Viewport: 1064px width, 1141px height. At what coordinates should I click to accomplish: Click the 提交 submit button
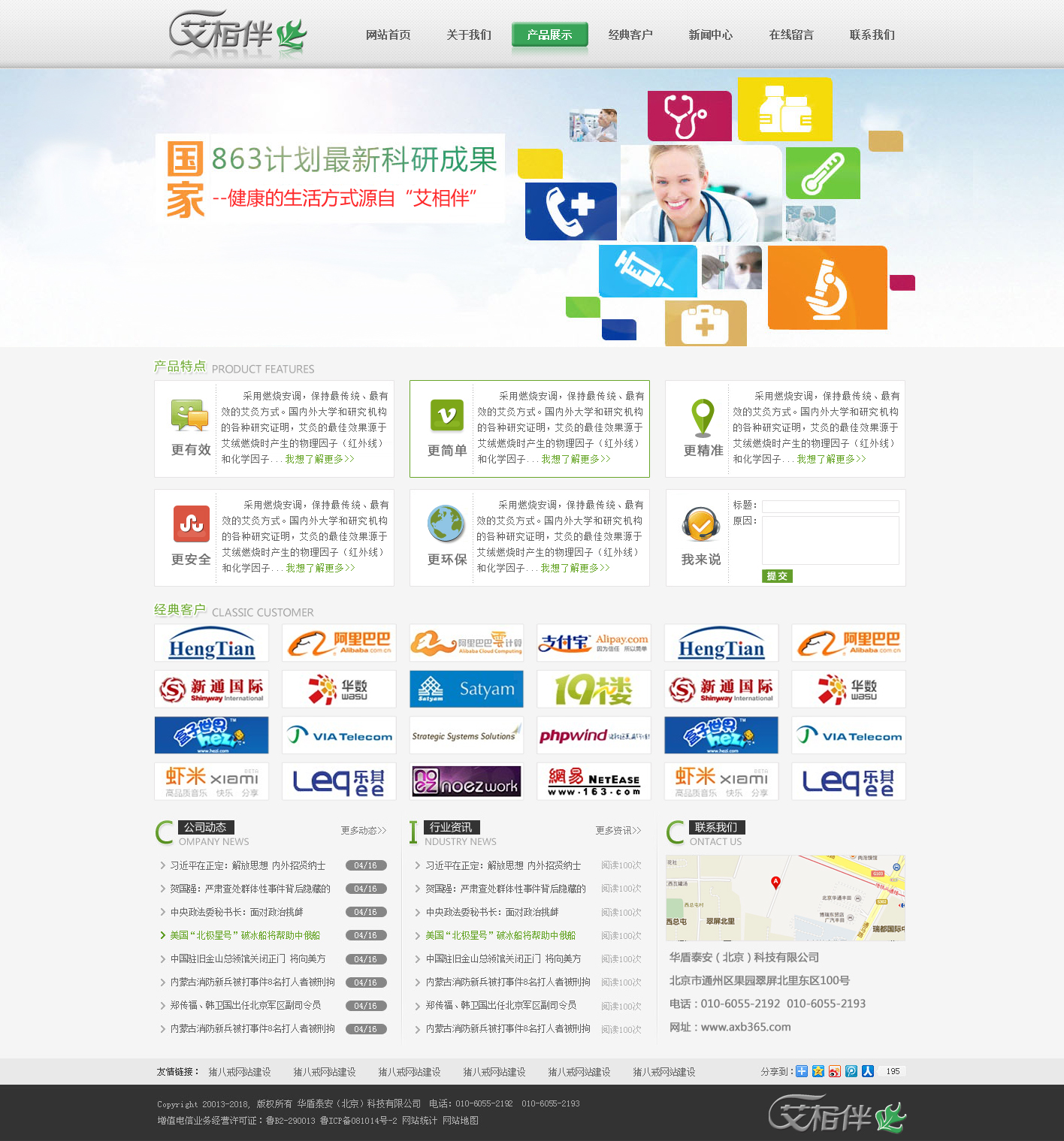tap(777, 576)
